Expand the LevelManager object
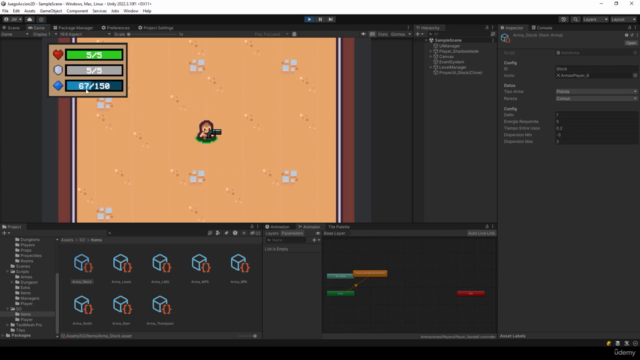Viewport: 640px width, 360px height. point(431,67)
